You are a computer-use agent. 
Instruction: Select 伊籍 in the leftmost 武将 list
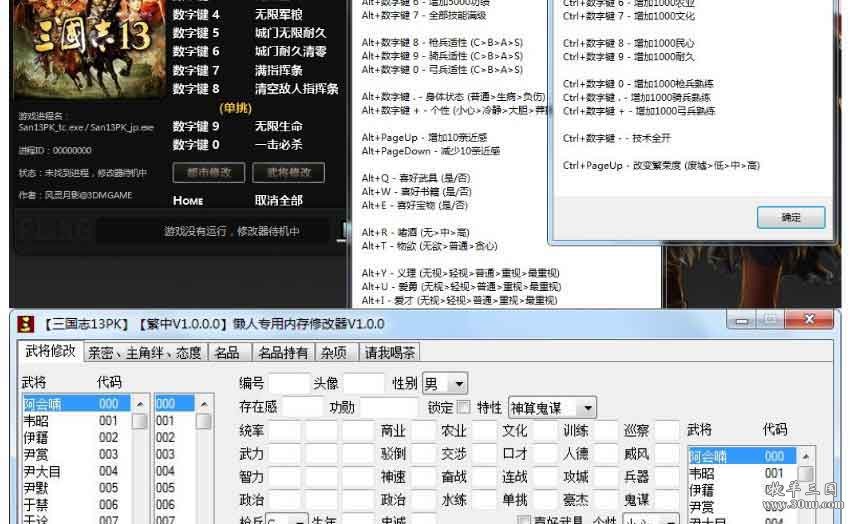click(36, 437)
